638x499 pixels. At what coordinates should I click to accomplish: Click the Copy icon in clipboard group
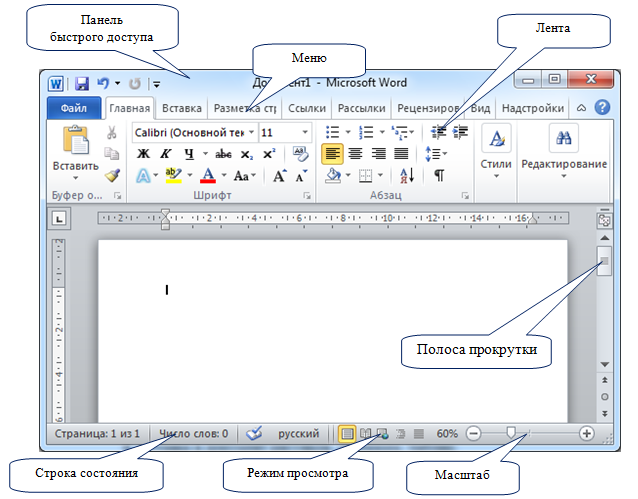[111, 153]
